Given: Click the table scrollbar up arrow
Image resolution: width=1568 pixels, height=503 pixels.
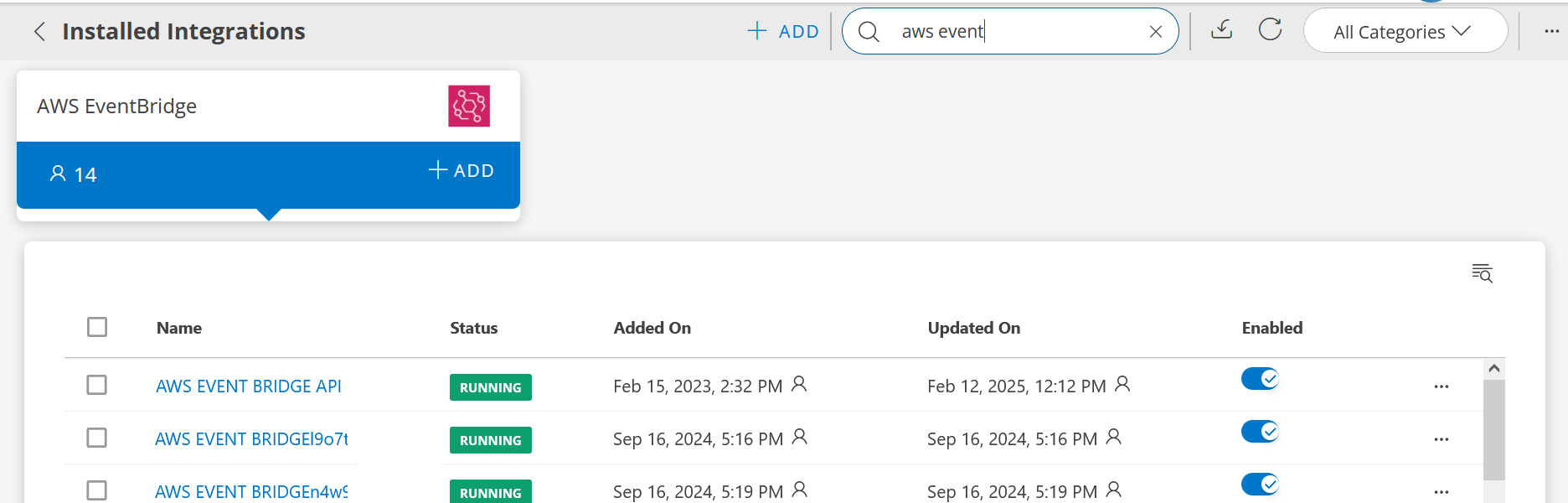Looking at the screenshot, I should pos(1494,369).
